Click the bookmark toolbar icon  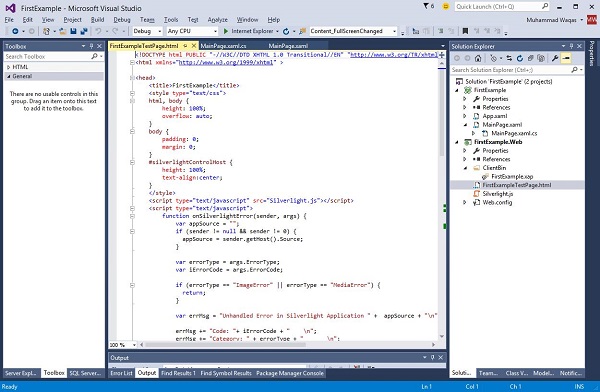(465, 31)
